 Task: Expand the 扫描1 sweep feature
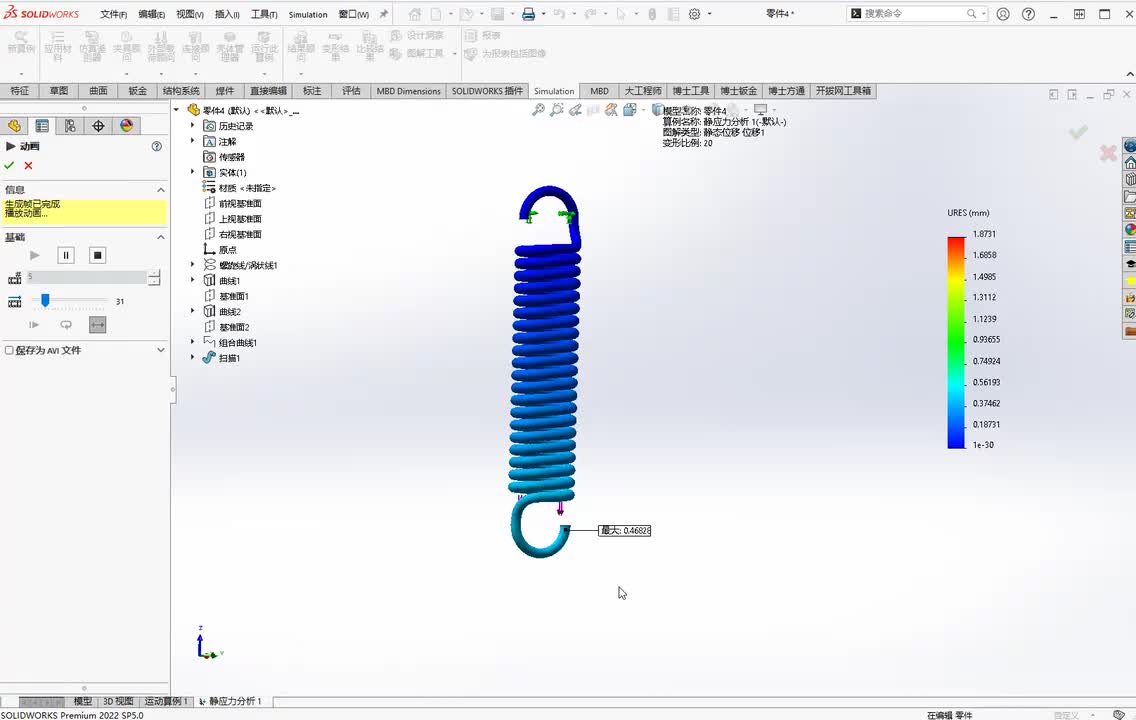pos(193,357)
